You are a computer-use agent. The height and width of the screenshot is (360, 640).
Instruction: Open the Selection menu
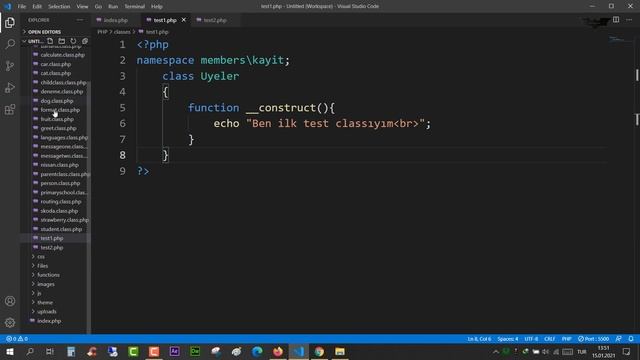click(59, 7)
